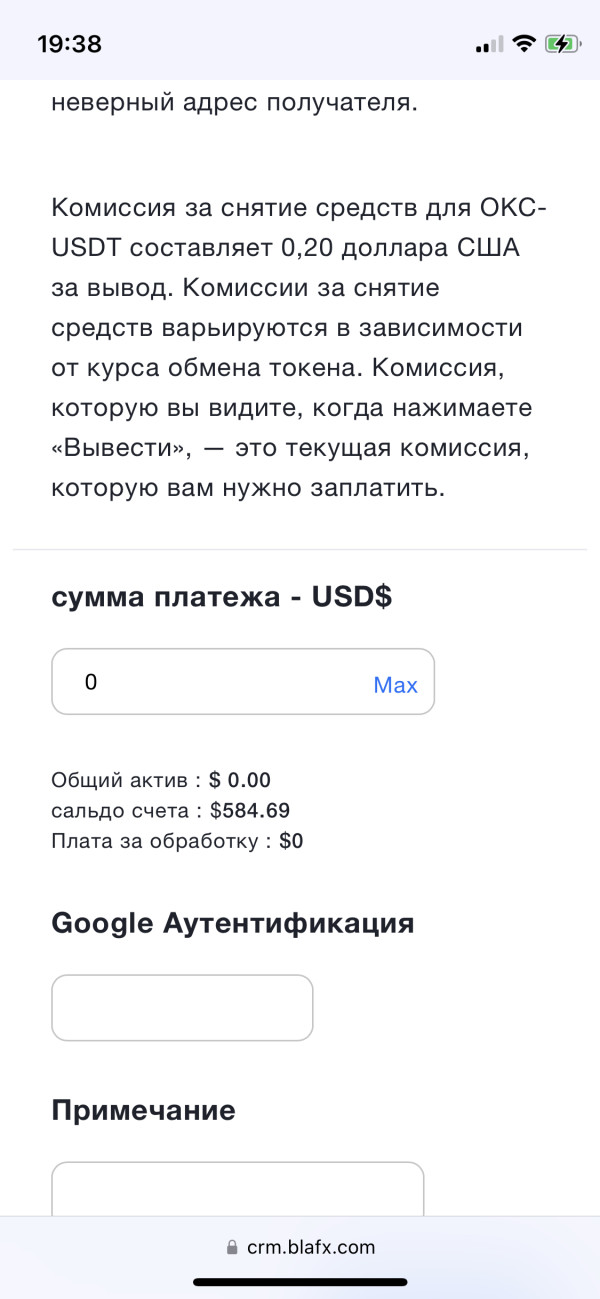Tap the crm.blafx.com address text
Screen dimensions: 600x1299
click(311, 1247)
